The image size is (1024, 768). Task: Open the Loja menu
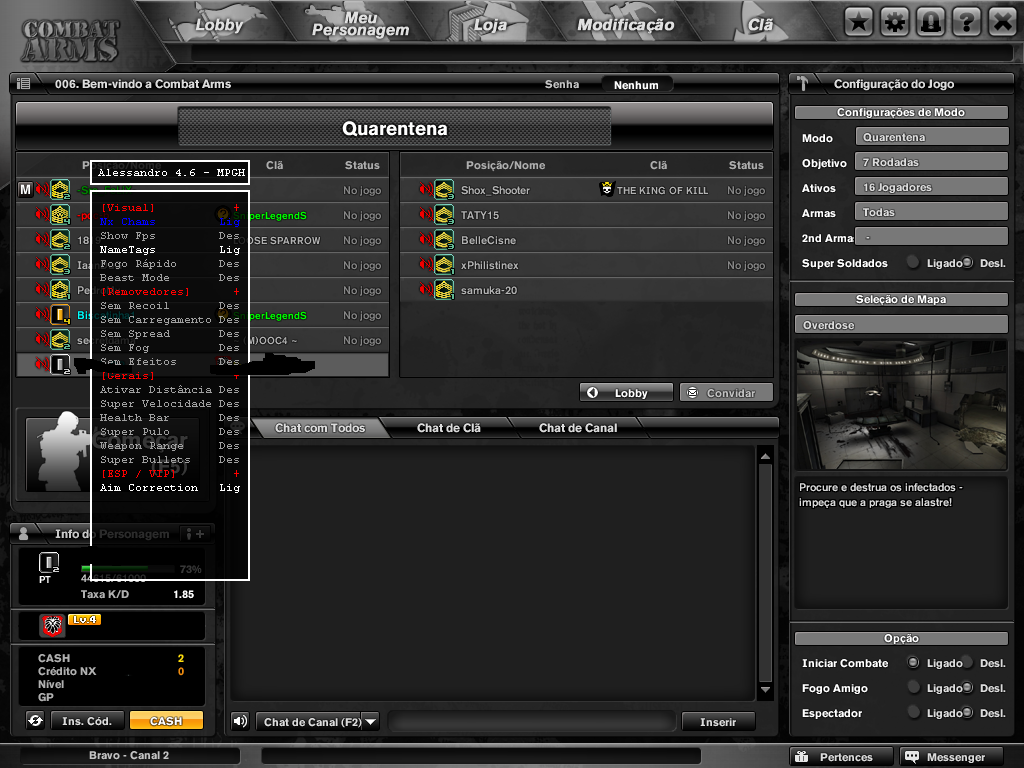coord(490,25)
